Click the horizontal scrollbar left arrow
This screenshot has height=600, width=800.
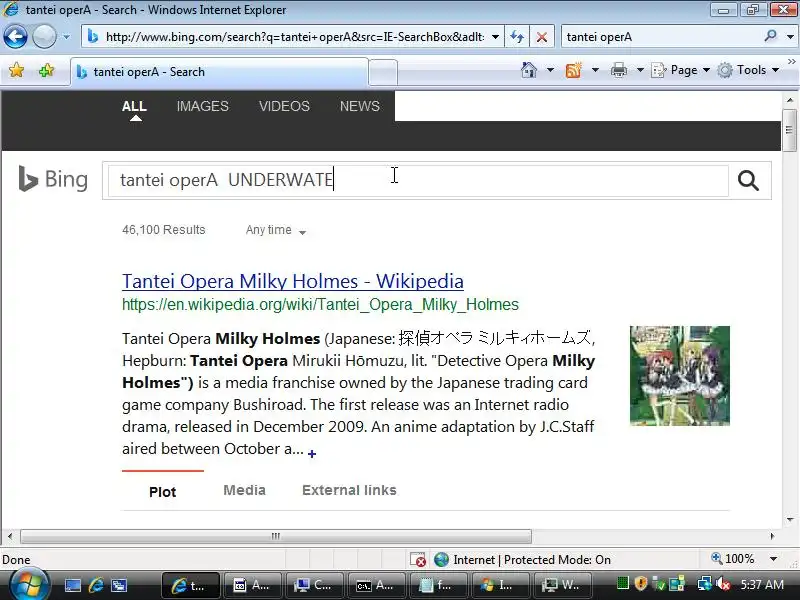pyautogui.click(x=10, y=536)
